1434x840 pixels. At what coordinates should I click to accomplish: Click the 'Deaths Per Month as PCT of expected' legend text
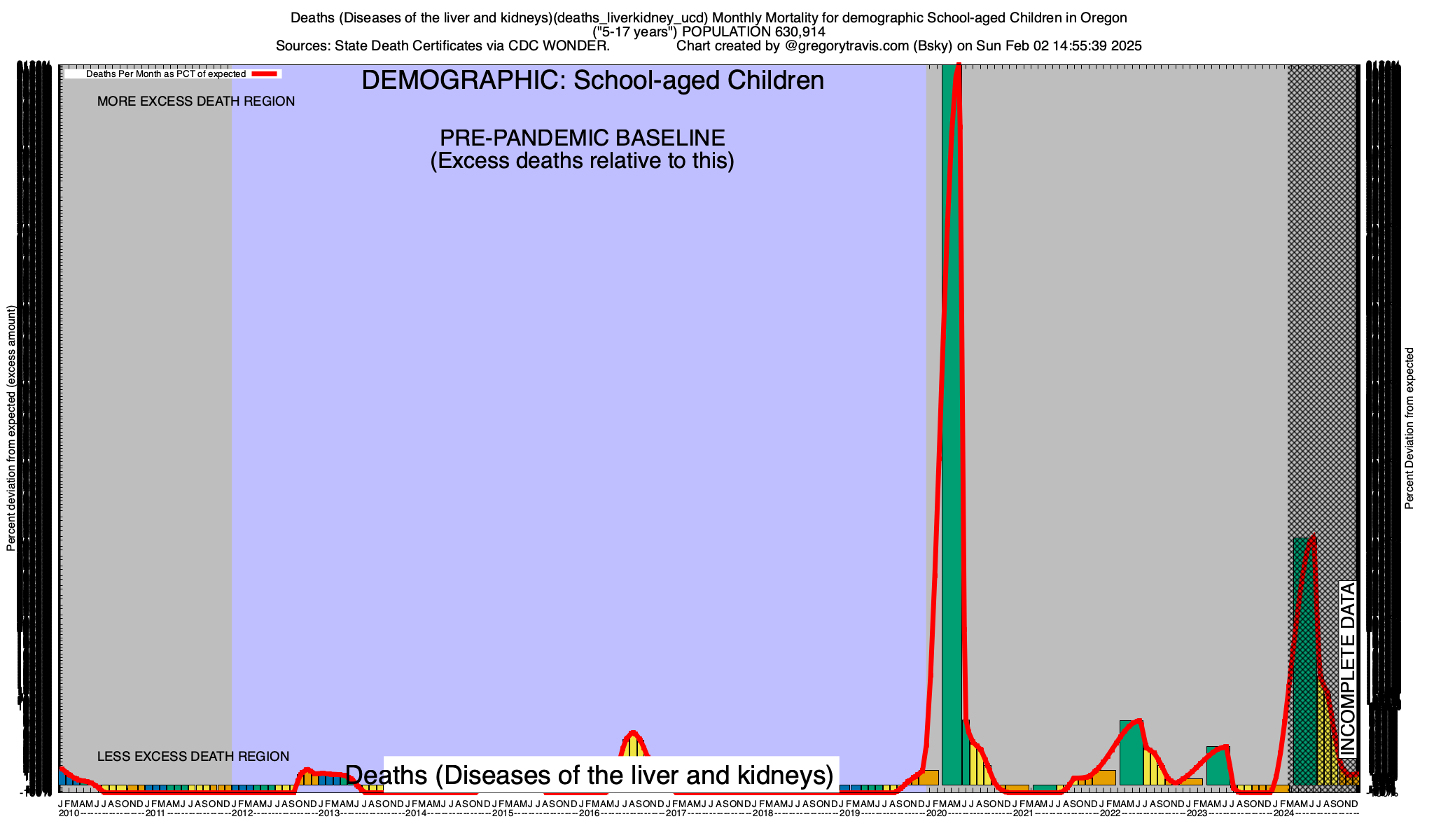(x=166, y=73)
